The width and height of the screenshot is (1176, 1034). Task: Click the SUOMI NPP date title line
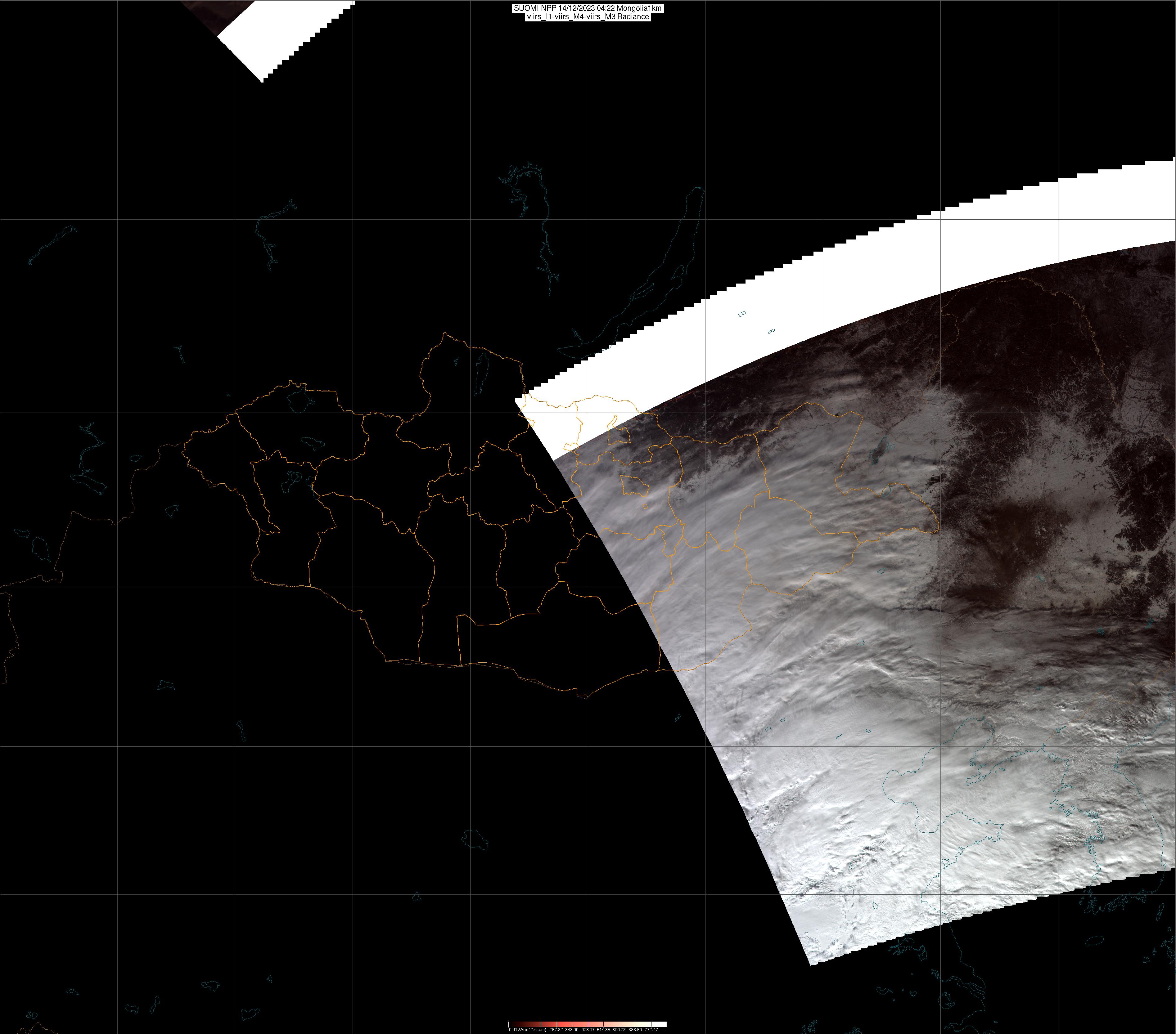(588, 8)
